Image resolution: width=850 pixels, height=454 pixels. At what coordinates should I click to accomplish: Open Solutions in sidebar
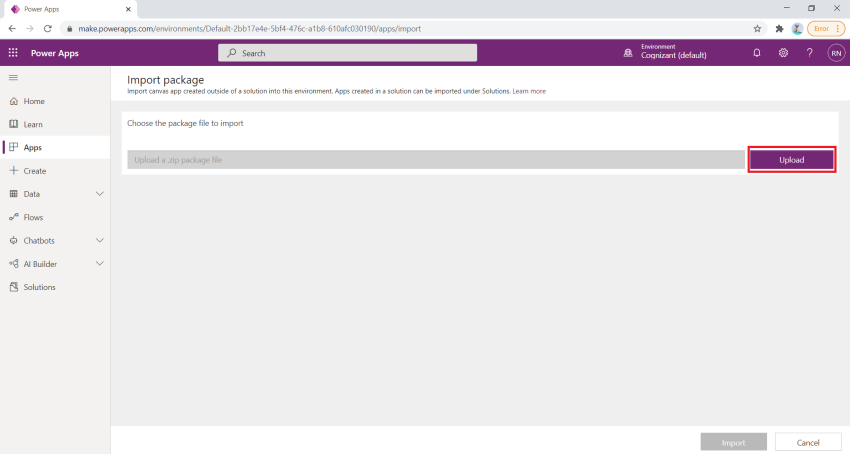(55, 287)
